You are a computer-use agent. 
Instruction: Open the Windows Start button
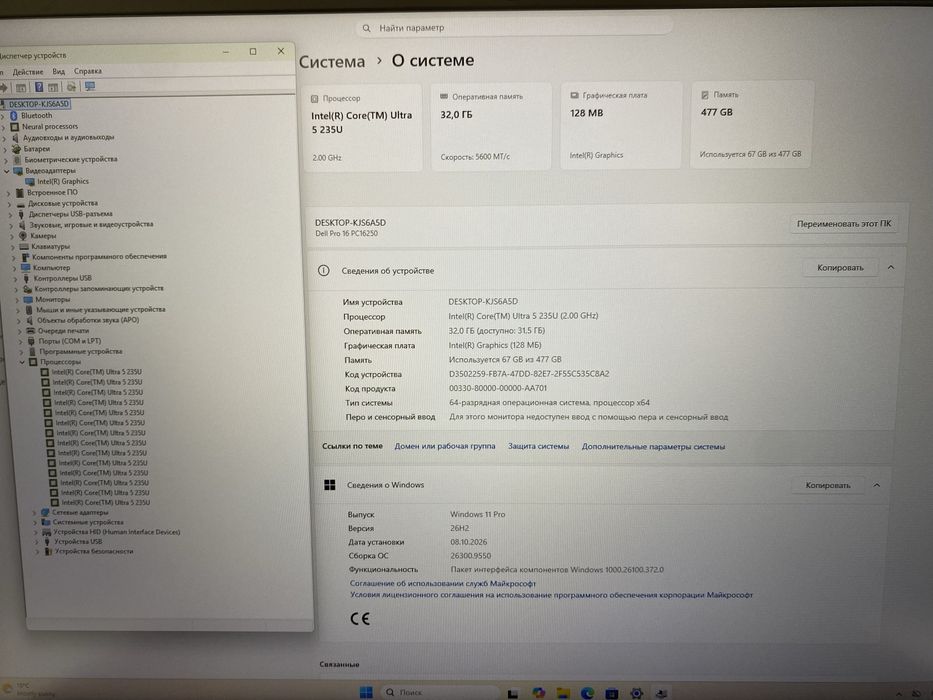pyautogui.click(x=366, y=692)
